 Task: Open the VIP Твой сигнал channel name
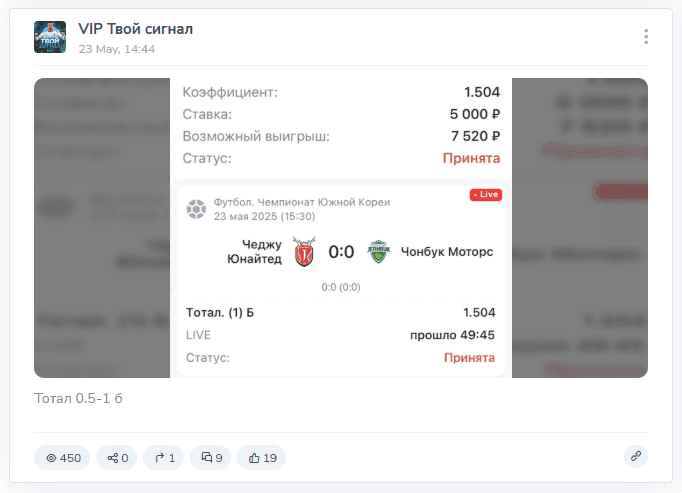[x=136, y=29]
